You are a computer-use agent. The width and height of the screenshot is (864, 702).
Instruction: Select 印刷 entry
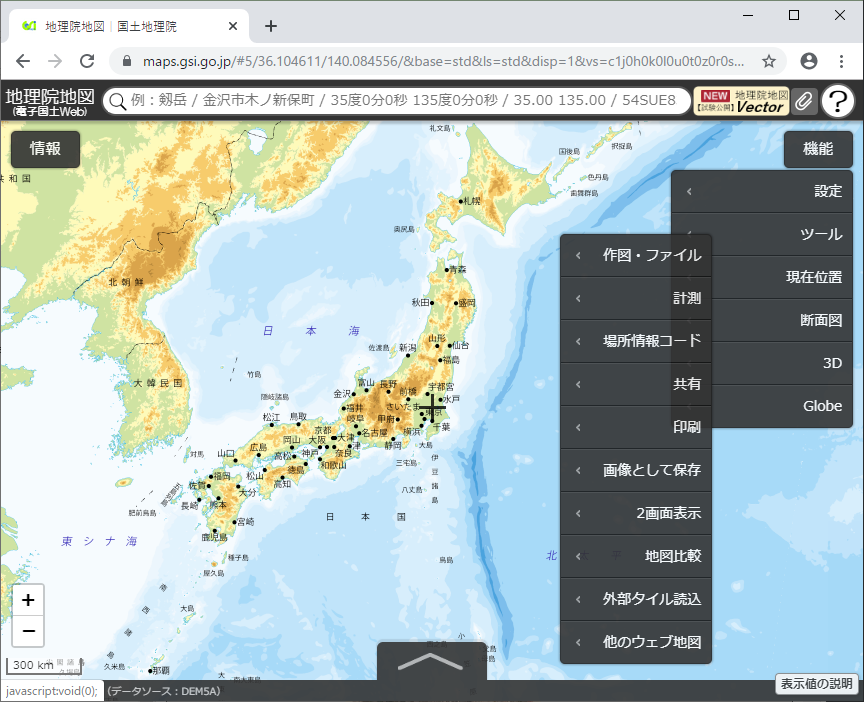coord(636,427)
